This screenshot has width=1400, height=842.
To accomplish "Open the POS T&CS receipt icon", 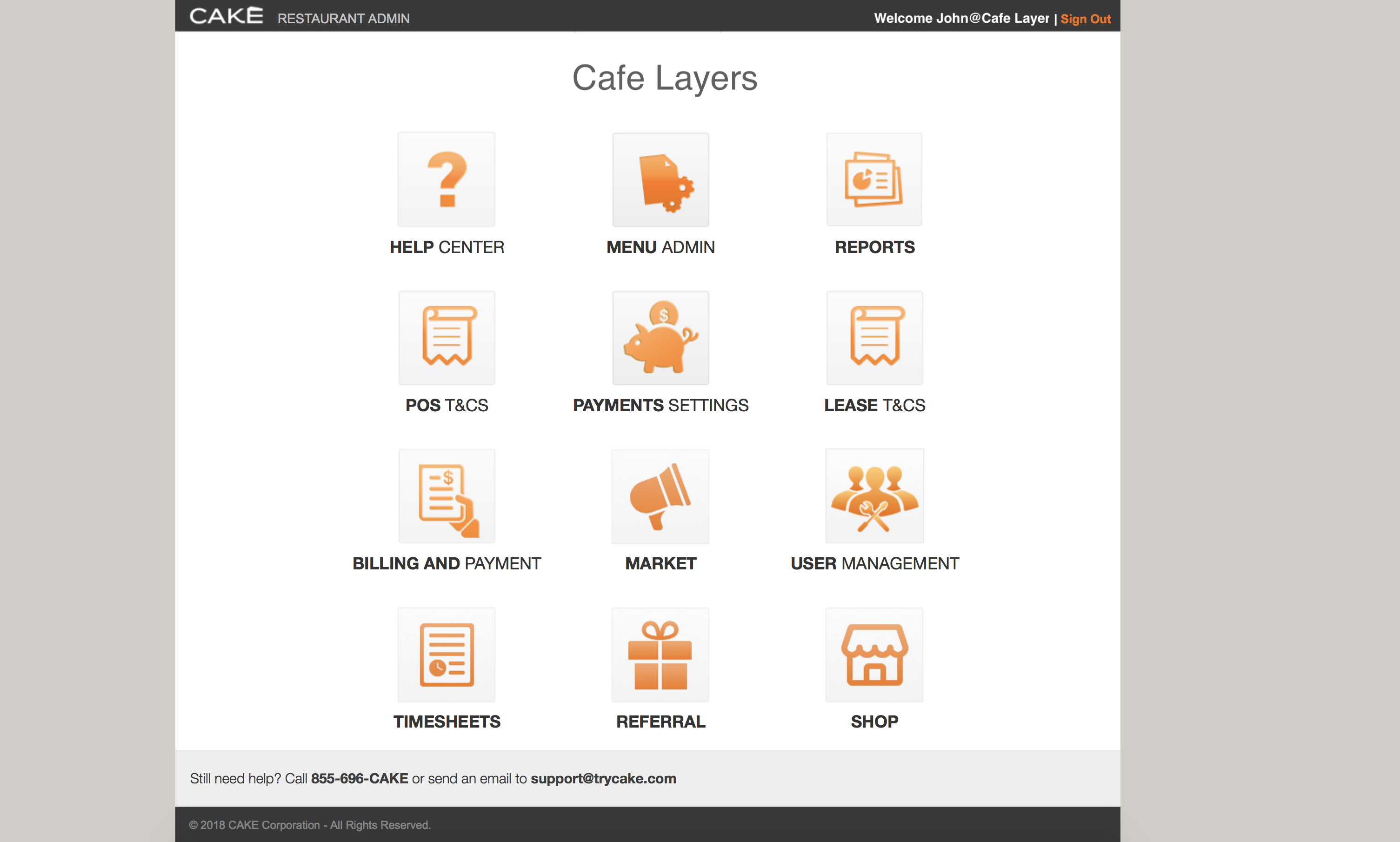I will pyautogui.click(x=447, y=338).
